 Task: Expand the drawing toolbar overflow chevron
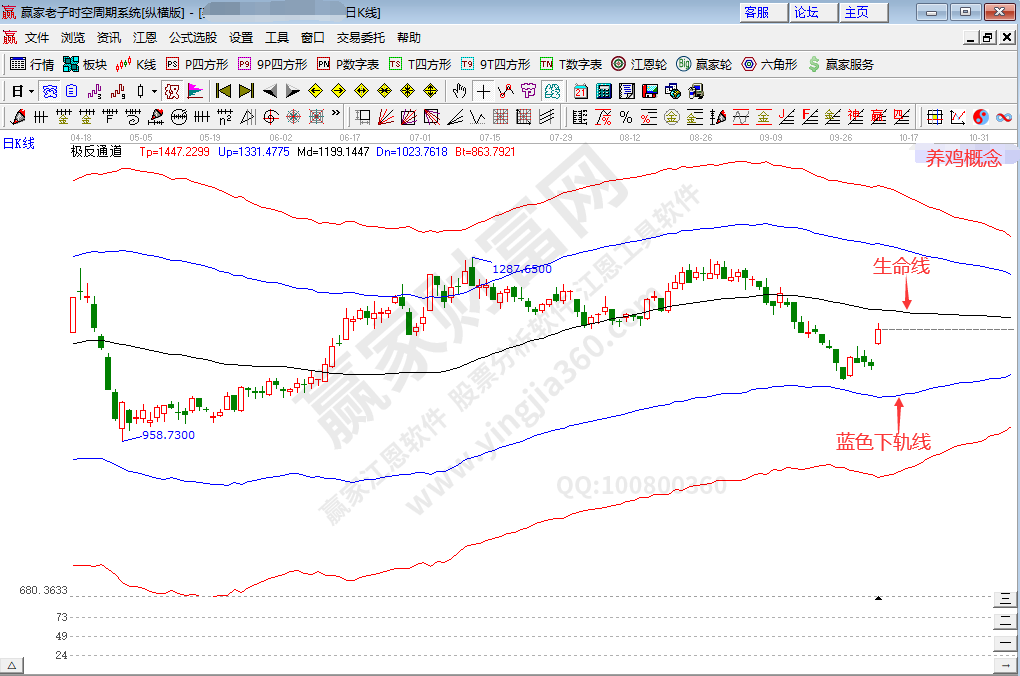click(336, 115)
